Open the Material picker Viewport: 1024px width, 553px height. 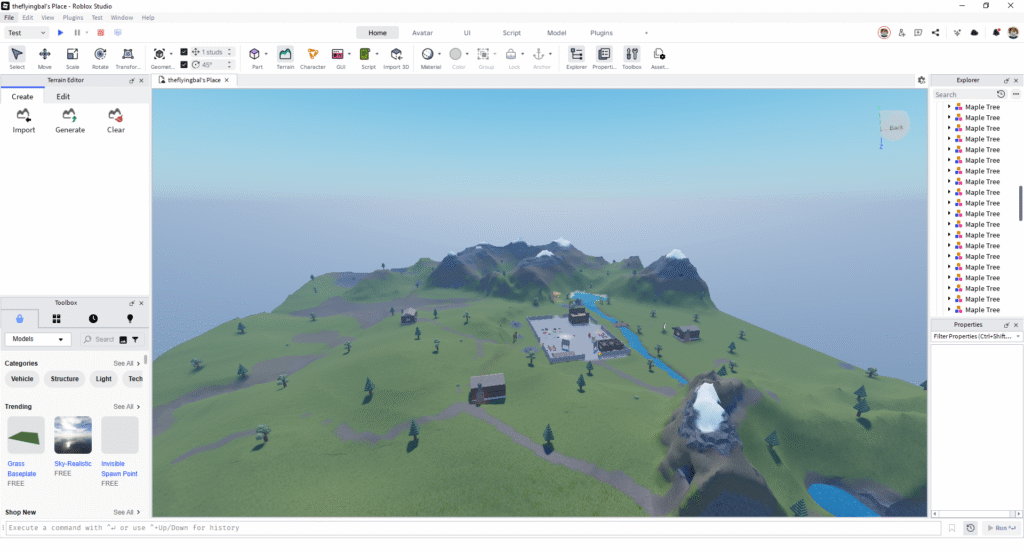(428, 58)
